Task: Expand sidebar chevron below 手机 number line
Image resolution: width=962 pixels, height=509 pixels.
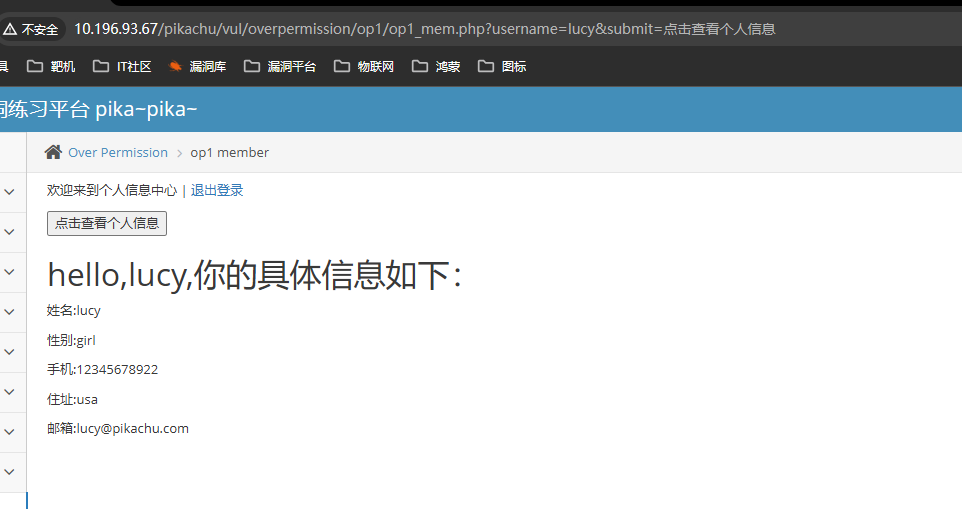Action: tap(9, 391)
